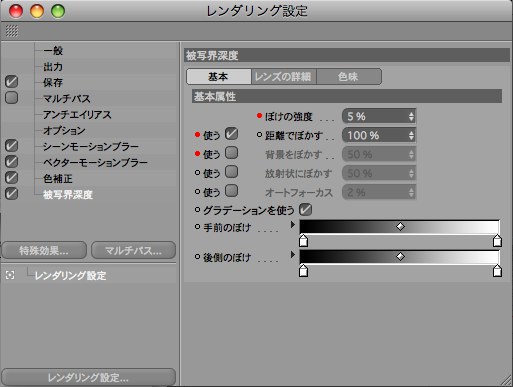Click the 後側のぼけ gradient bar

(400, 257)
